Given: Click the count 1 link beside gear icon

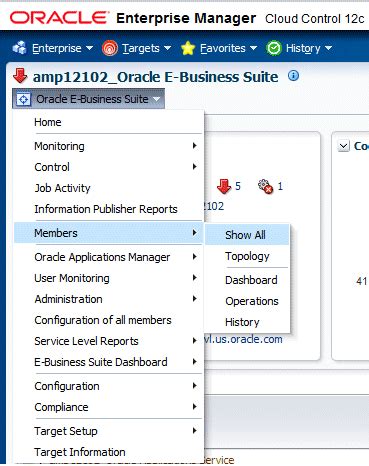Looking at the screenshot, I should tap(280, 186).
